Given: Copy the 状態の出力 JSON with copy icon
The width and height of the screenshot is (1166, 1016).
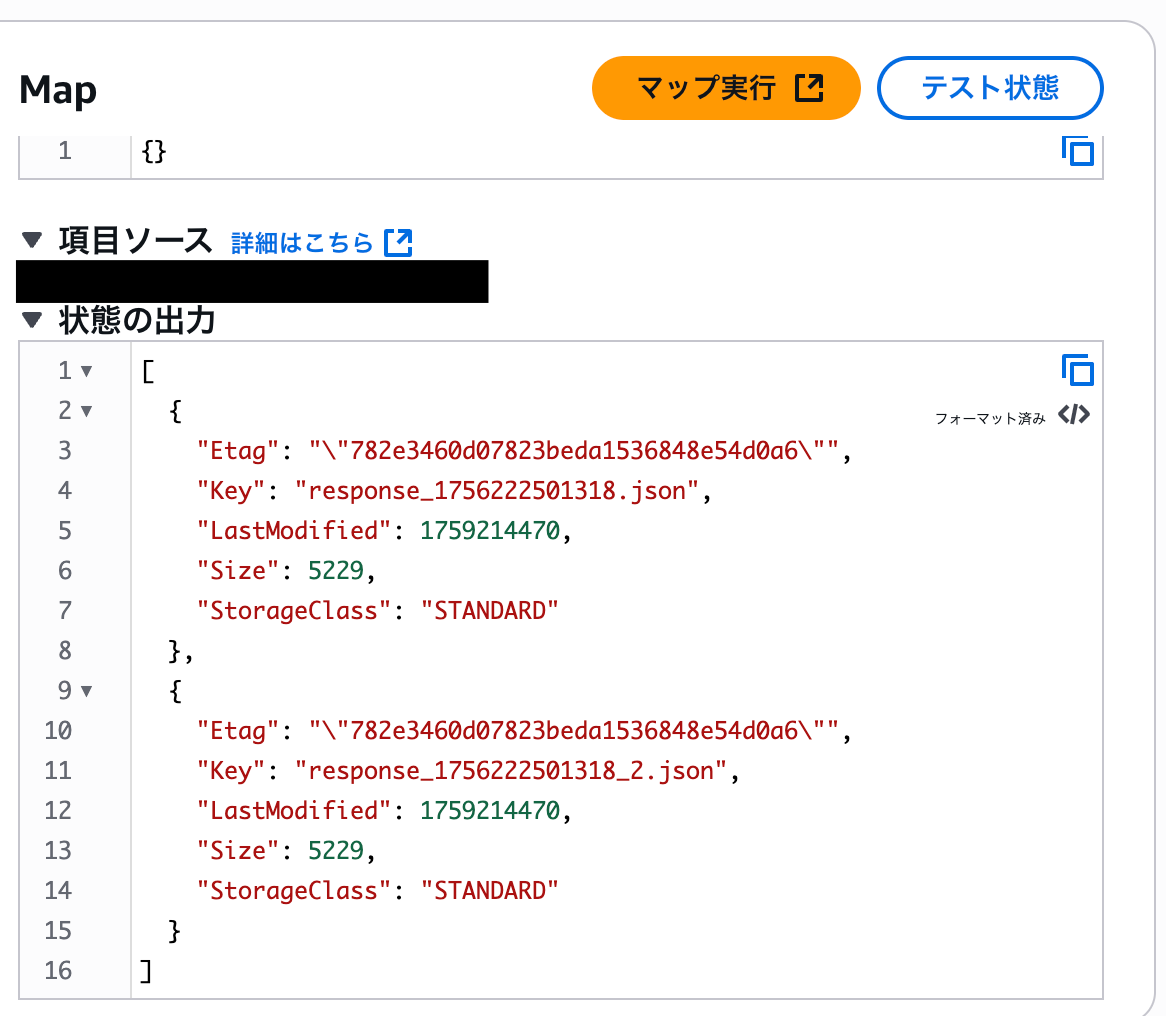Looking at the screenshot, I should pyautogui.click(x=1078, y=370).
